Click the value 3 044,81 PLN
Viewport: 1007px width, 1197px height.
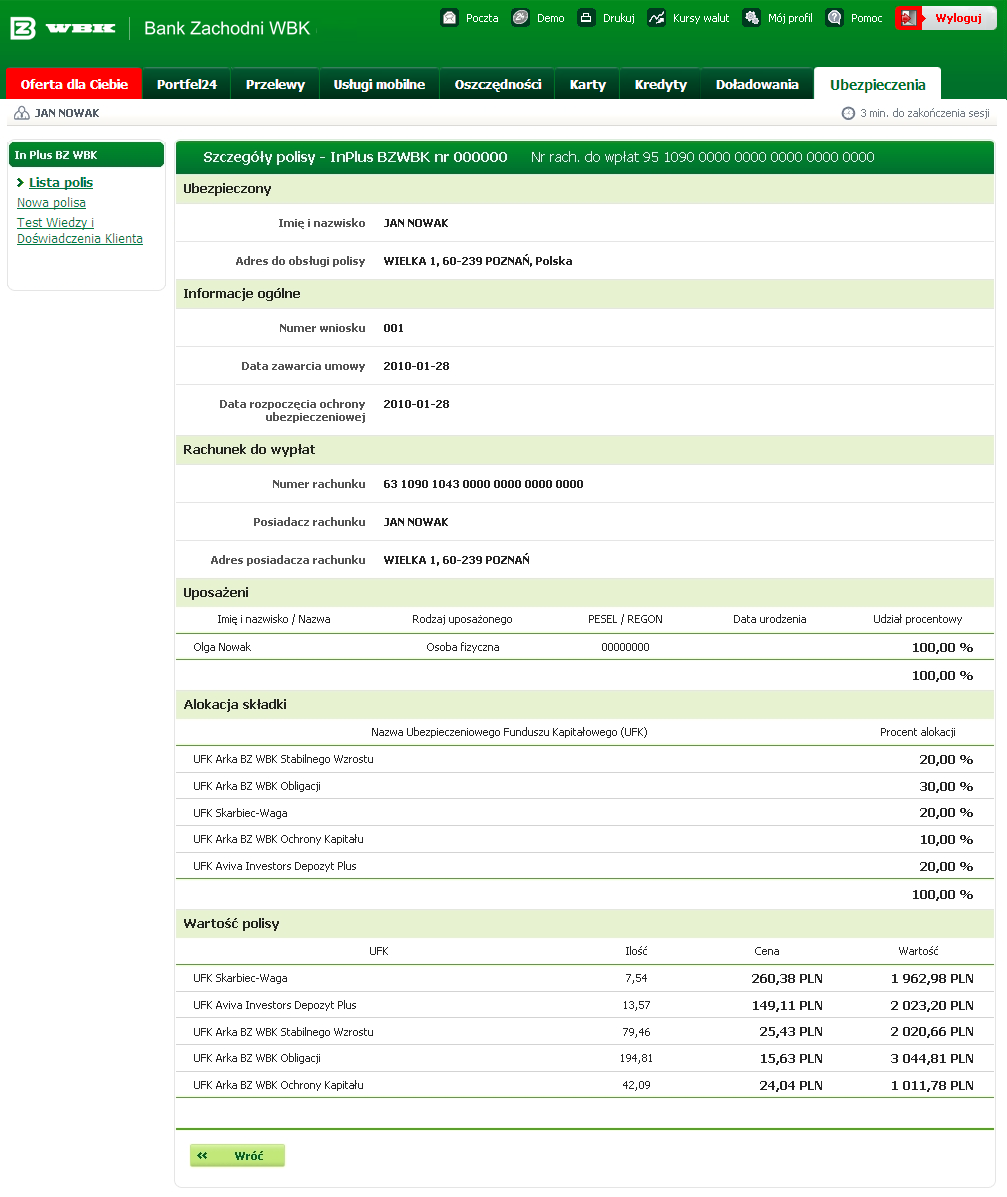(932, 1058)
